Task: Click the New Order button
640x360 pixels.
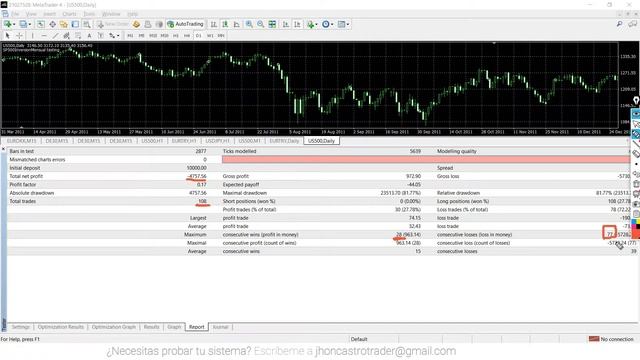Action: (x=112, y=24)
